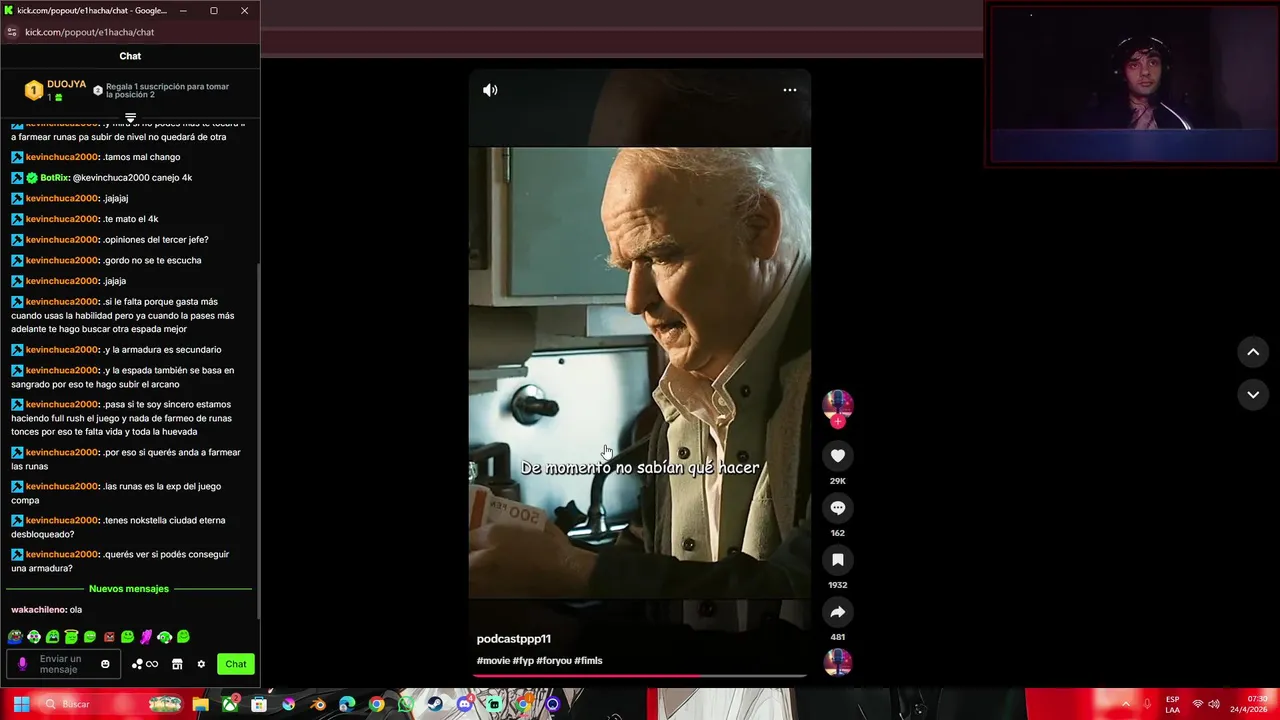Open the emoji picker in message box
Image resolution: width=1280 pixels, height=720 pixels.
coord(105,664)
